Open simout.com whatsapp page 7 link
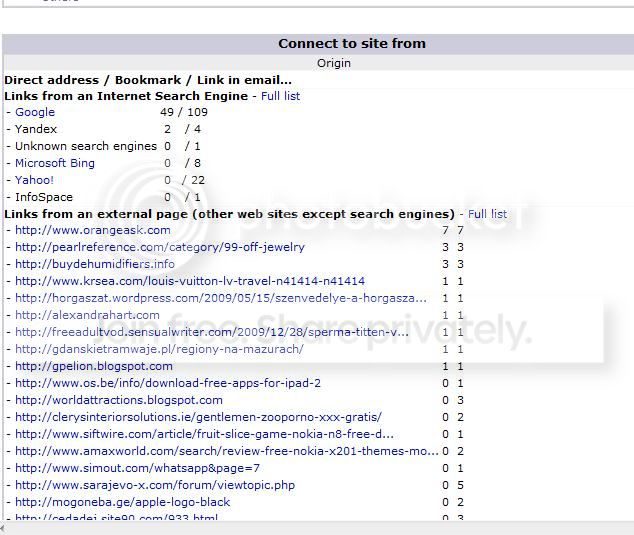The height and width of the screenshot is (535, 634). coord(137,468)
